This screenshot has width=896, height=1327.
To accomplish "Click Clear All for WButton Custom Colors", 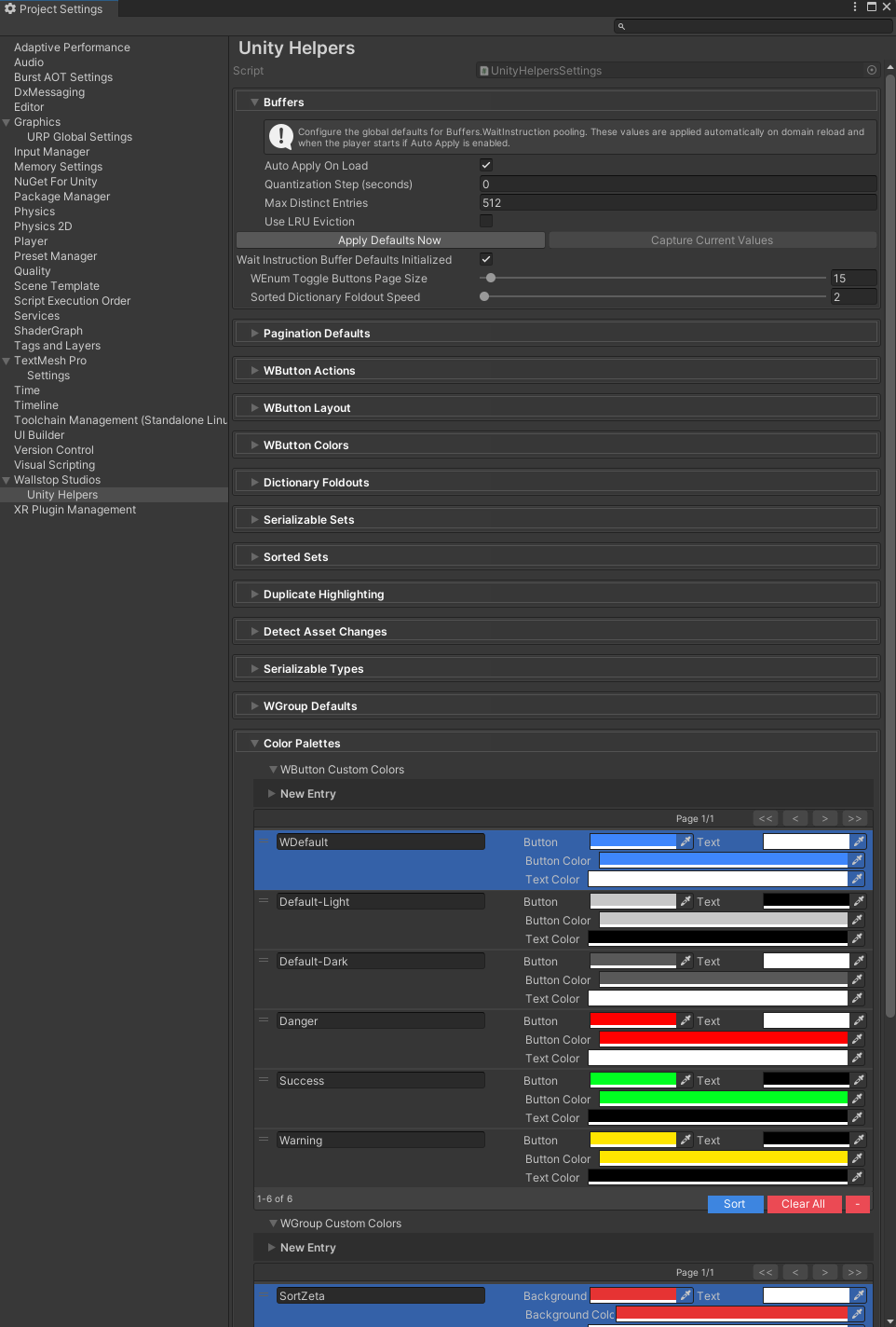I will [803, 1204].
